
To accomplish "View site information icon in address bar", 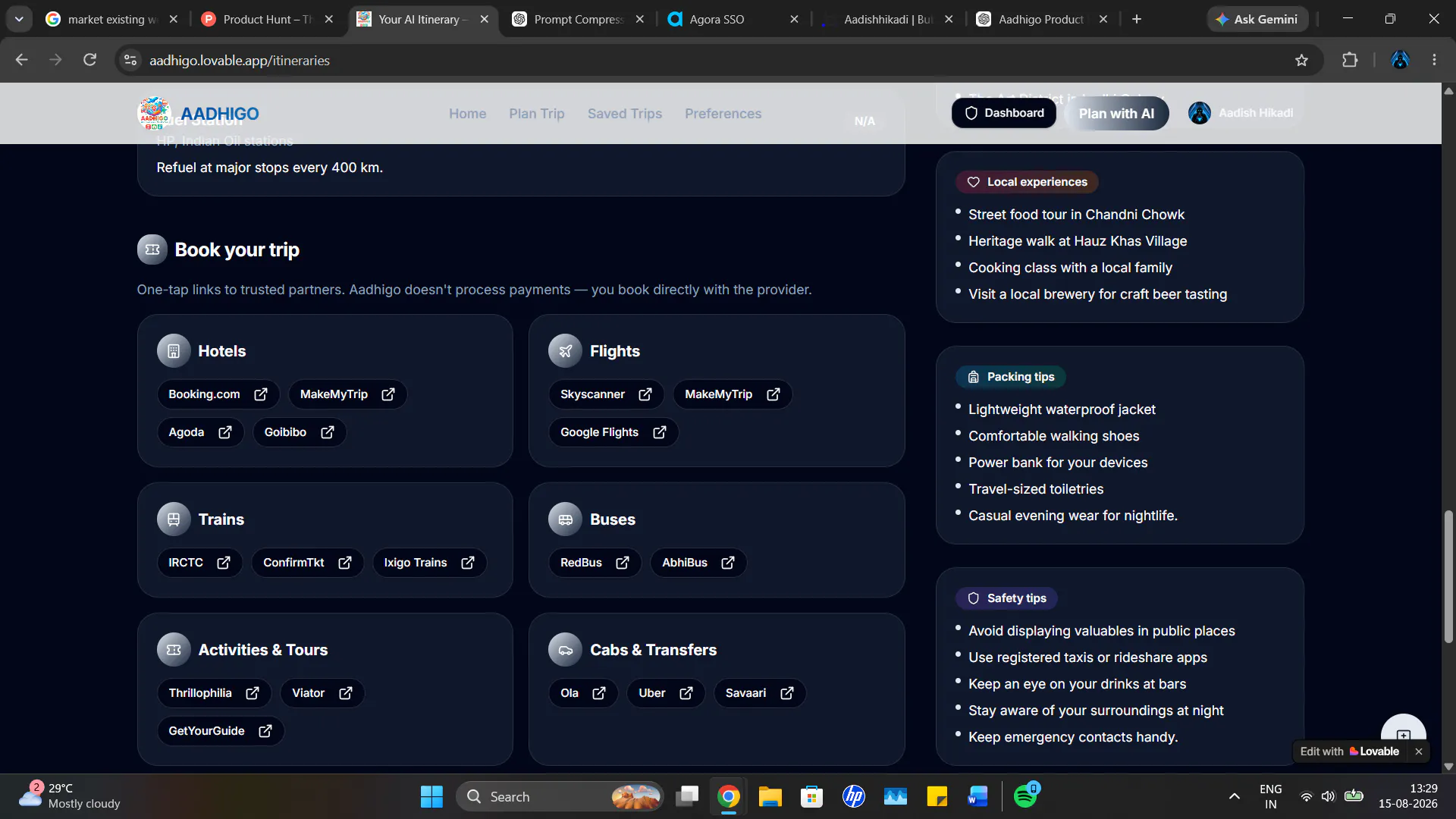I will [x=130, y=60].
